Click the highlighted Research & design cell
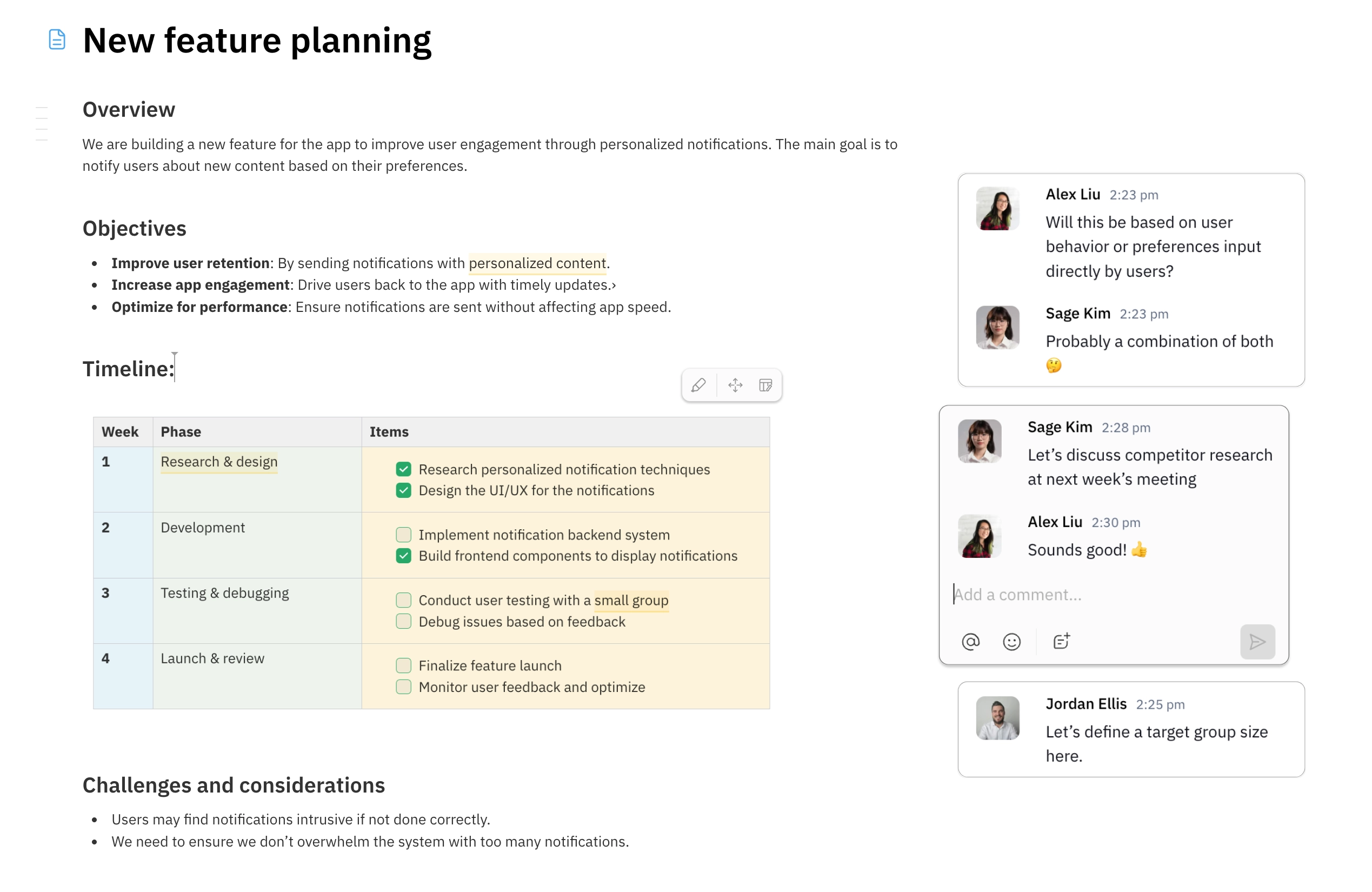The width and height of the screenshot is (1372, 892). 218,462
